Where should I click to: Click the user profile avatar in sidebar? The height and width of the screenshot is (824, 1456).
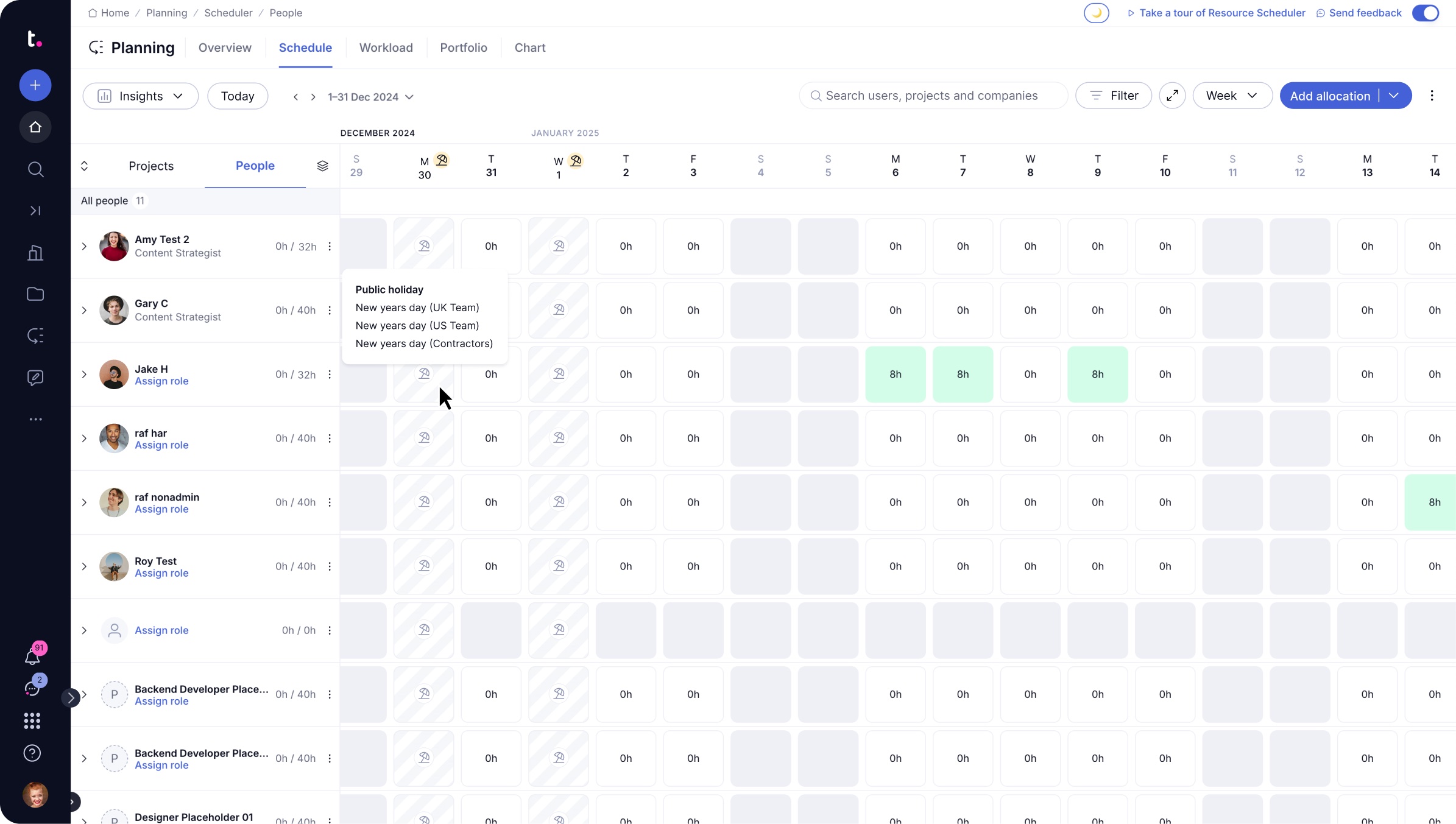tap(35, 795)
